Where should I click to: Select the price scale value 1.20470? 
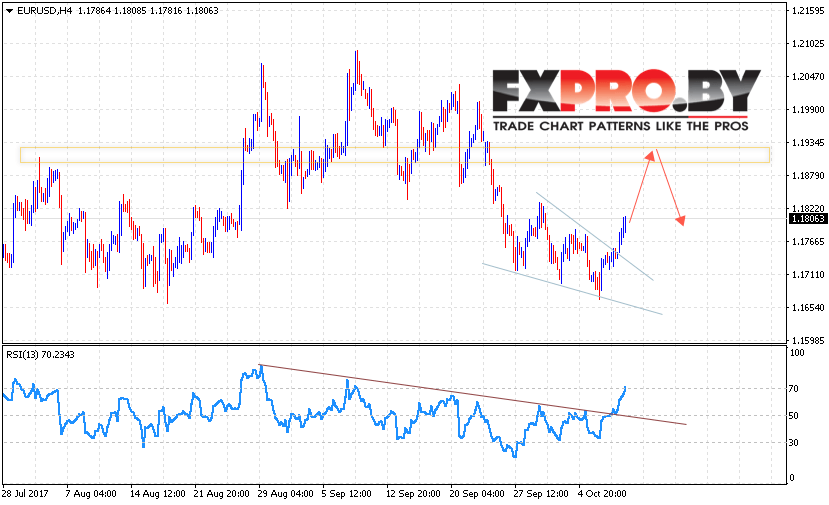808,77
